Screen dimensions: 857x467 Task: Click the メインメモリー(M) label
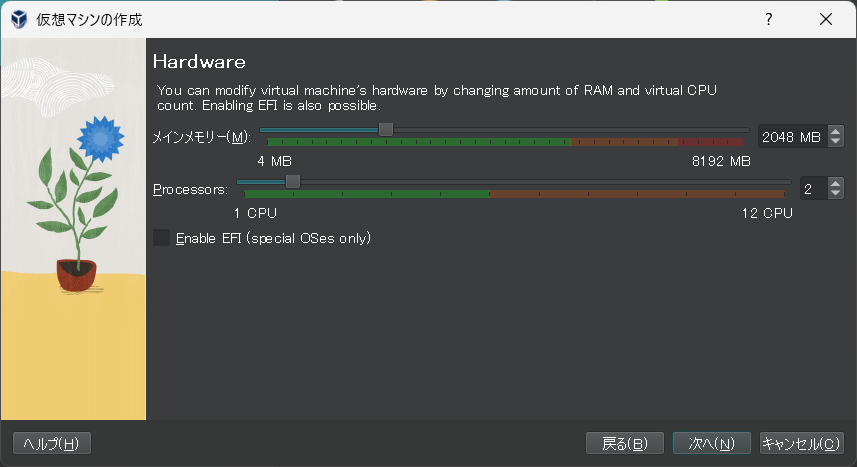(201, 136)
